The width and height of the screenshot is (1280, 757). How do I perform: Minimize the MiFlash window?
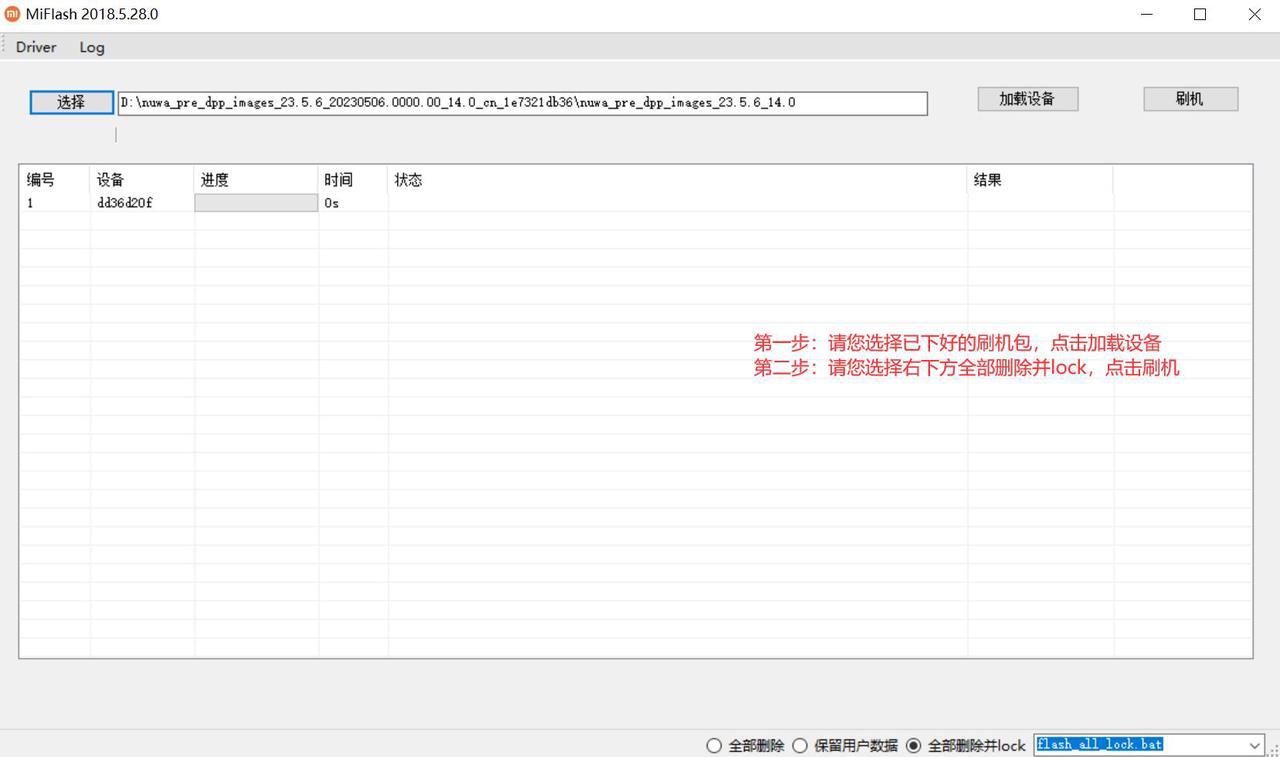(1146, 14)
